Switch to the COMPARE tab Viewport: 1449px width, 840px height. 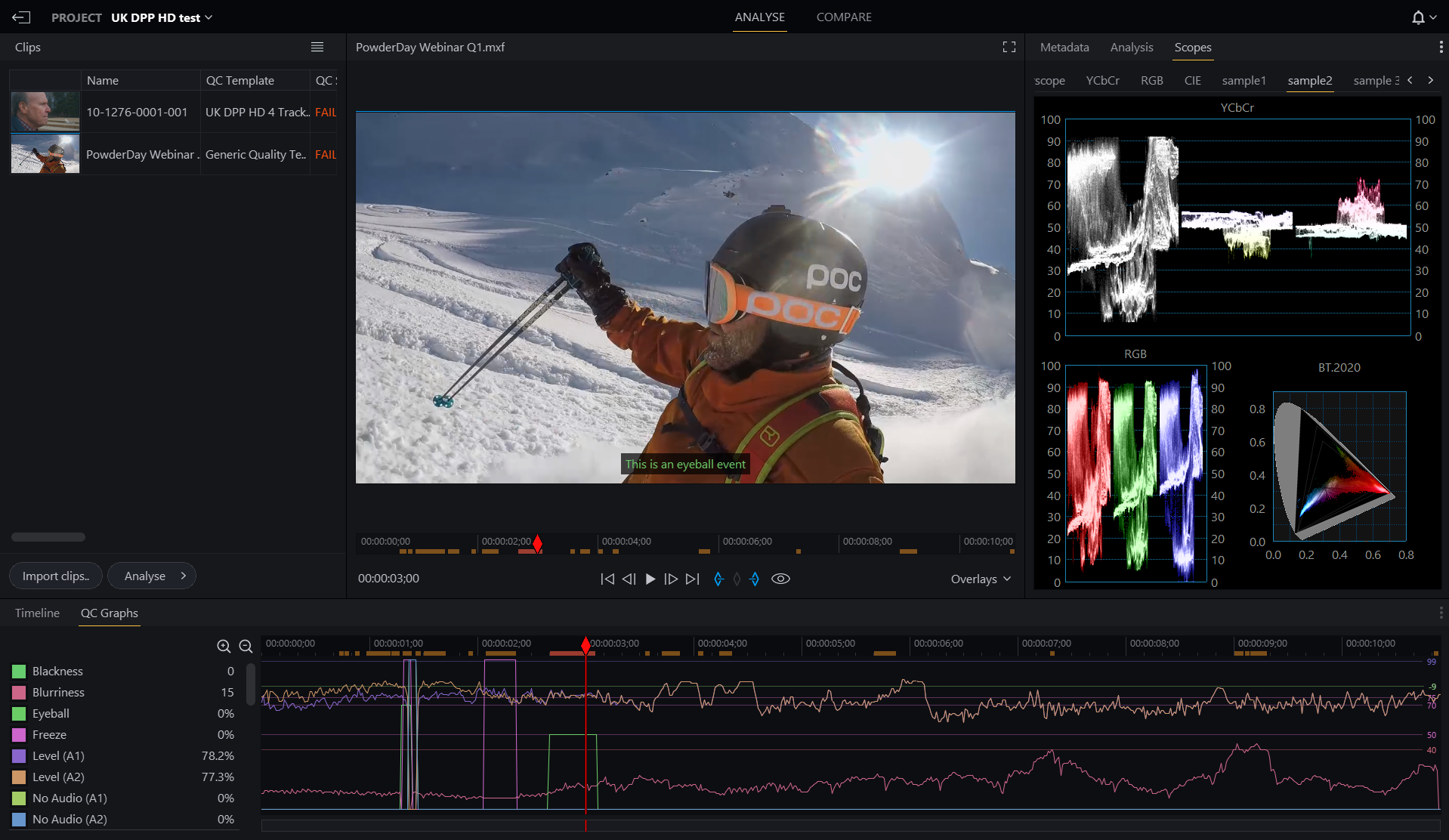click(x=843, y=17)
